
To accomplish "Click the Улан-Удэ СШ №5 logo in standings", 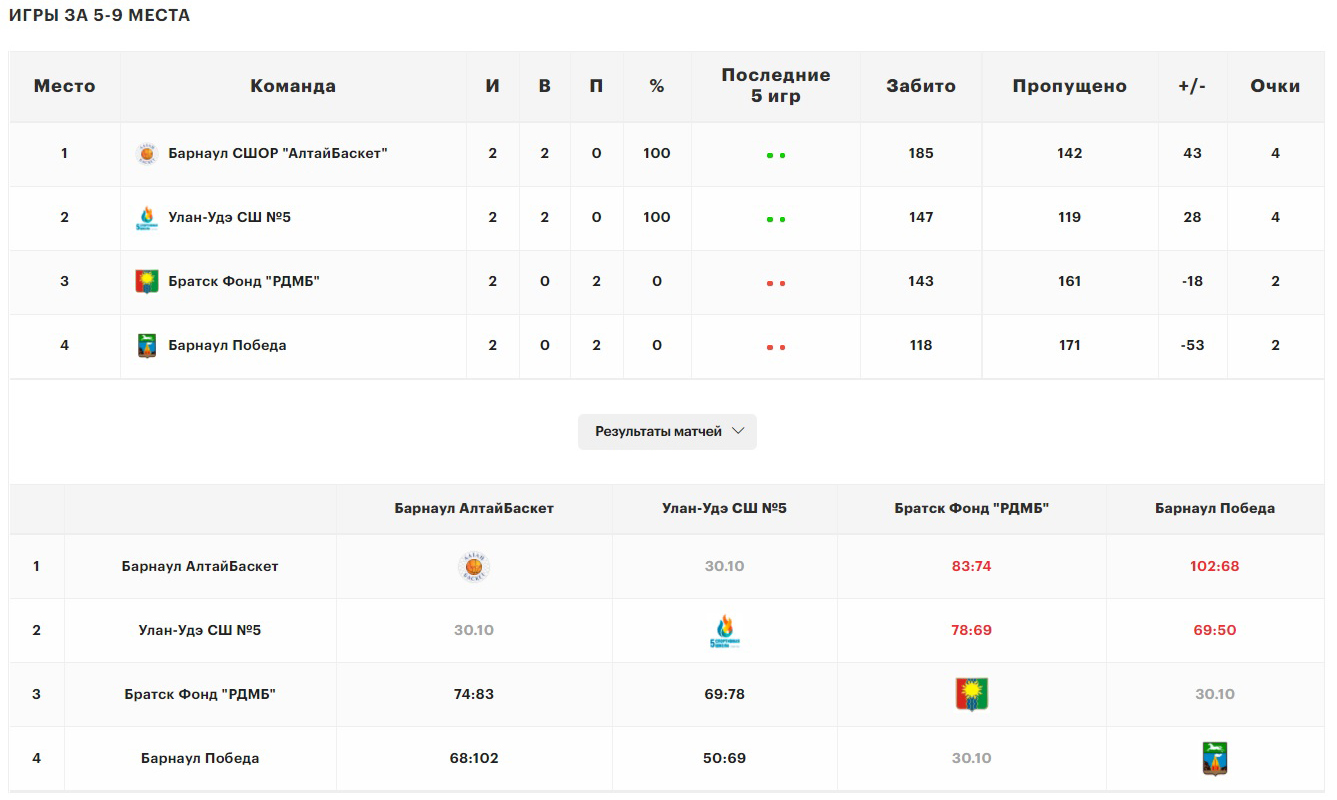I will pyautogui.click(x=147, y=218).
